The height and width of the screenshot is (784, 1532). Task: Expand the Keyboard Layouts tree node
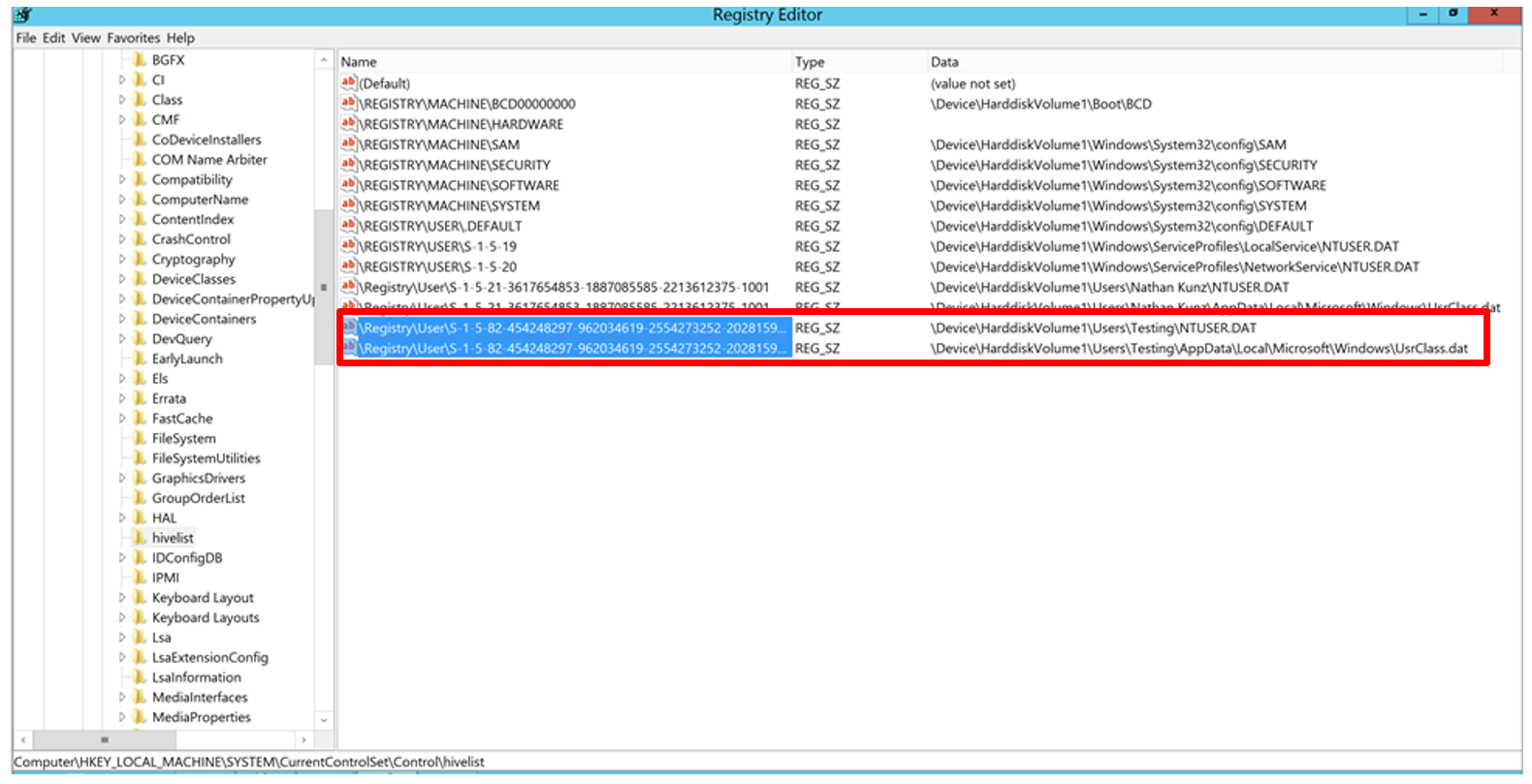122,617
